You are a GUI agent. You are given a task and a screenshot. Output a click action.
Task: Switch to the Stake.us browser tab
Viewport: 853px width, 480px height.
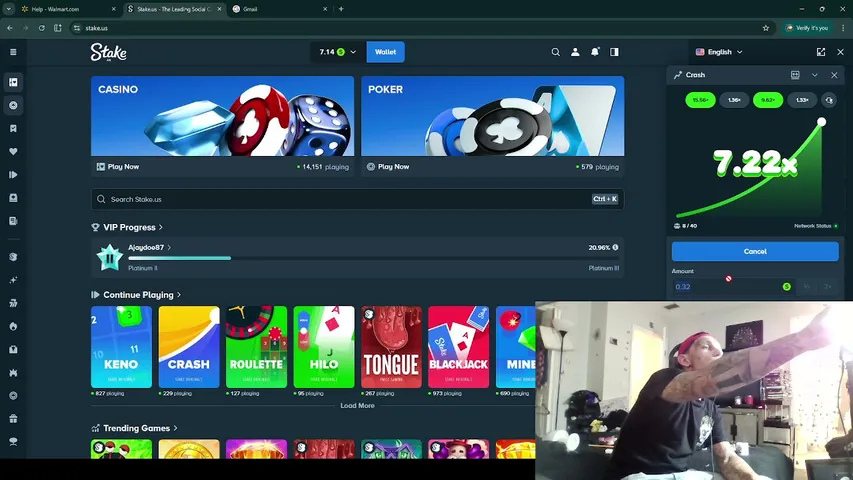pos(174,9)
